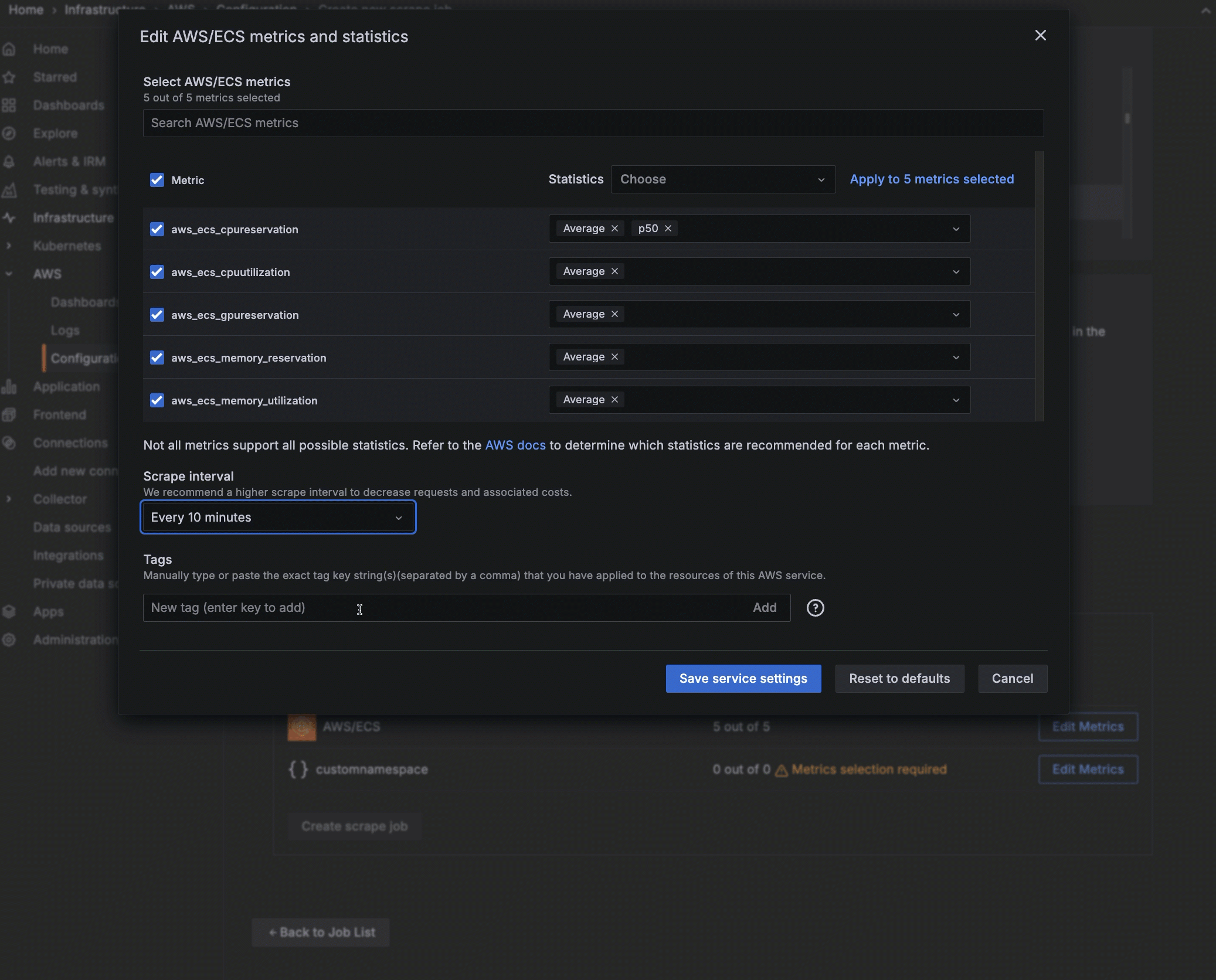Click the Infrastructure pulse icon in sidebar

tap(9, 218)
